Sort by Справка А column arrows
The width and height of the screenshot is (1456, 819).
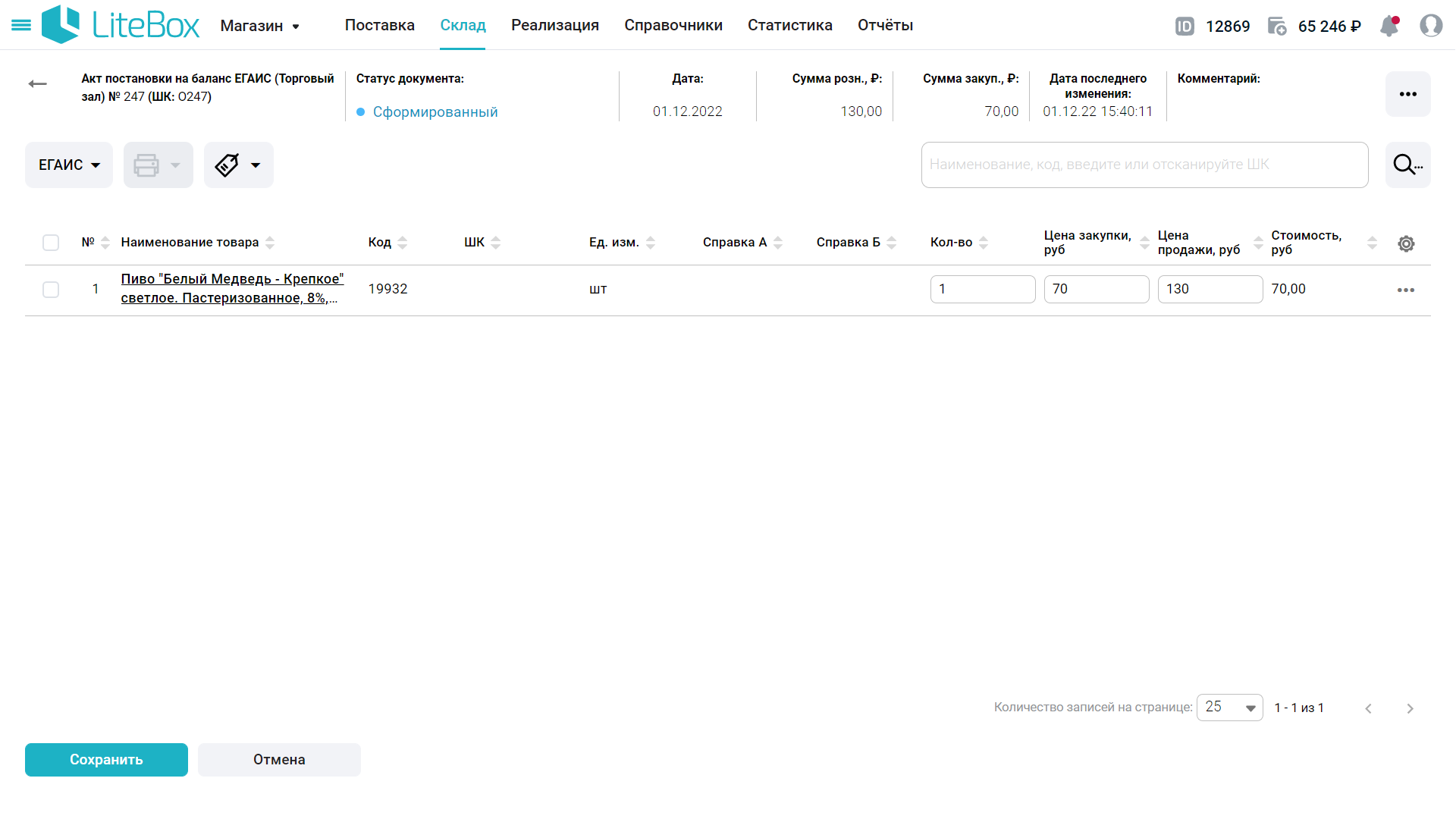[x=778, y=243]
